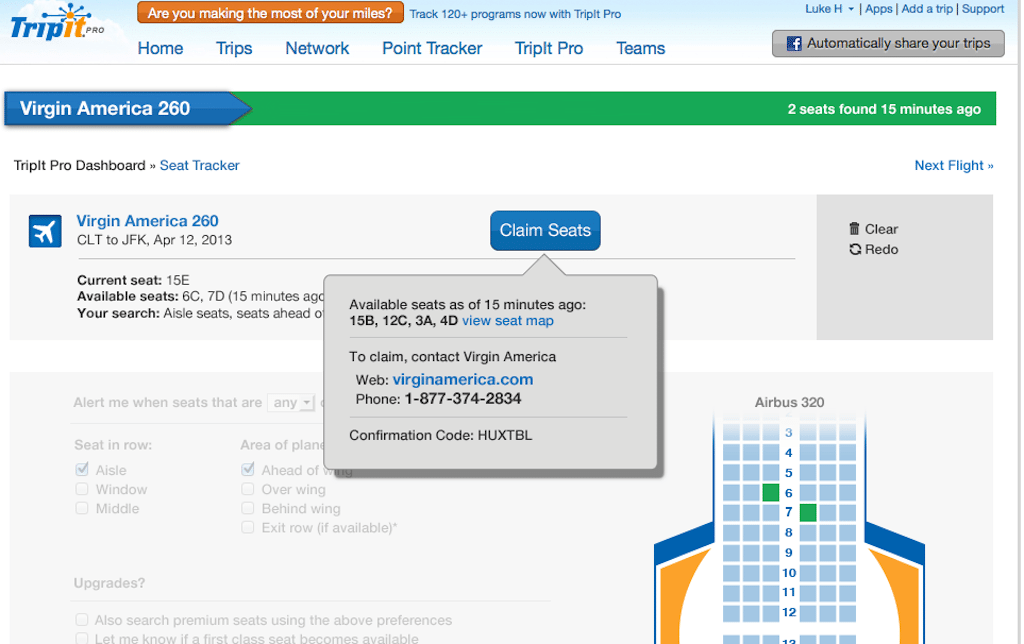
Task: Enable the Window seat checkbox
Action: [x=82, y=489]
